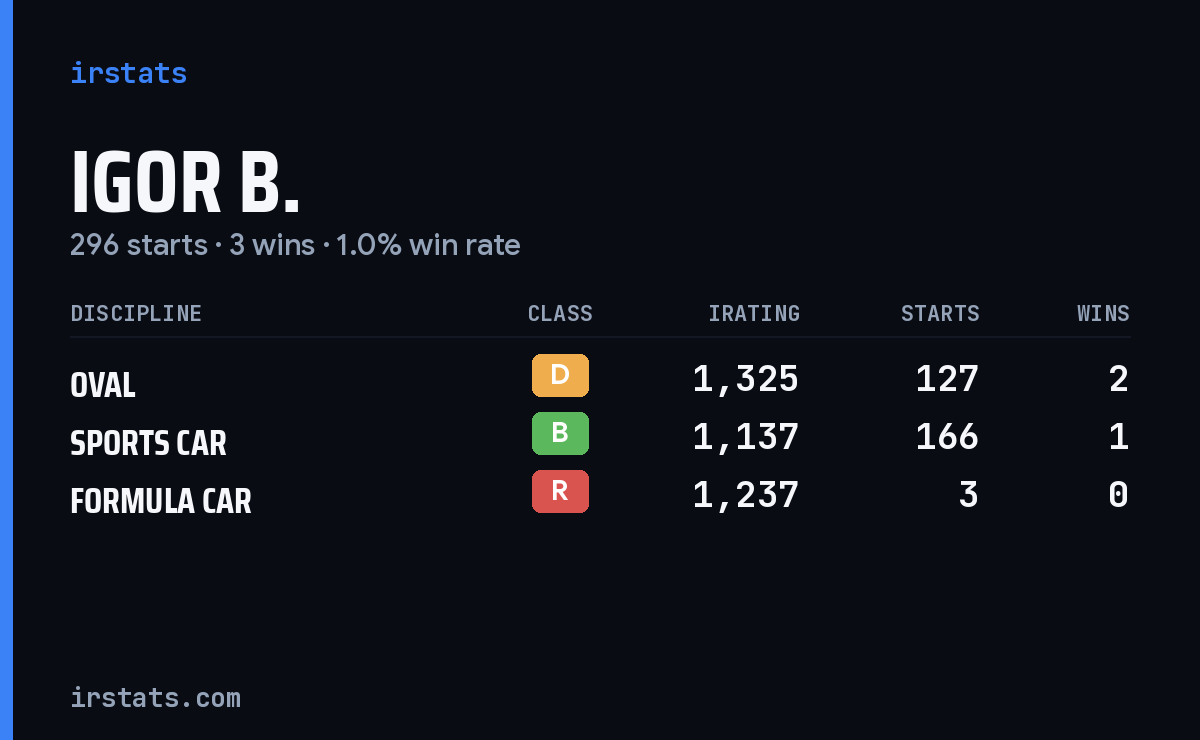Visit the irstats.com footer link
The height and width of the screenshot is (740, 1200).
click(155, 697)
